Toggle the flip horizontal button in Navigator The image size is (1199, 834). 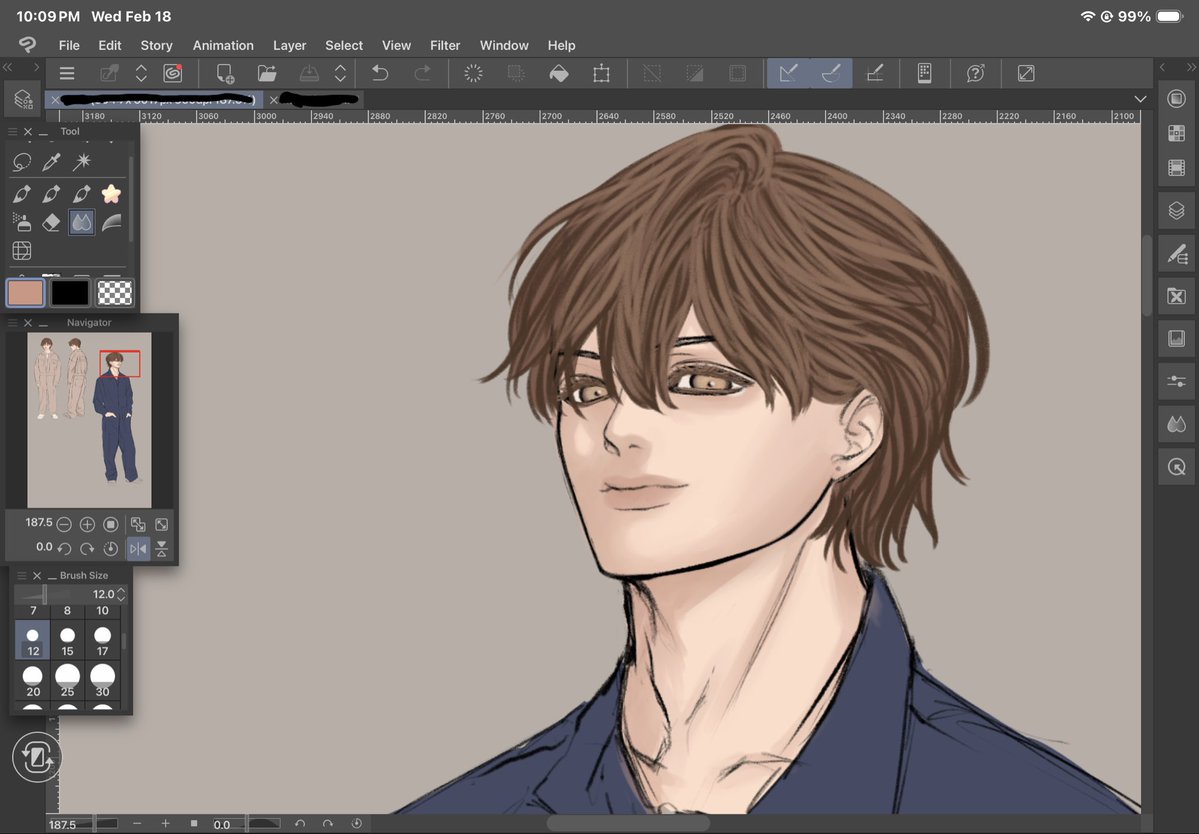pos(138,549)
